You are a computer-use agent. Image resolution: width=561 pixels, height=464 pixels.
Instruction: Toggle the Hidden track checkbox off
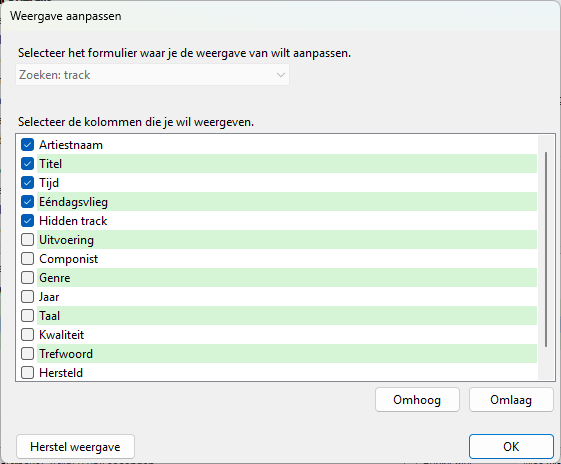click(28, 220)
